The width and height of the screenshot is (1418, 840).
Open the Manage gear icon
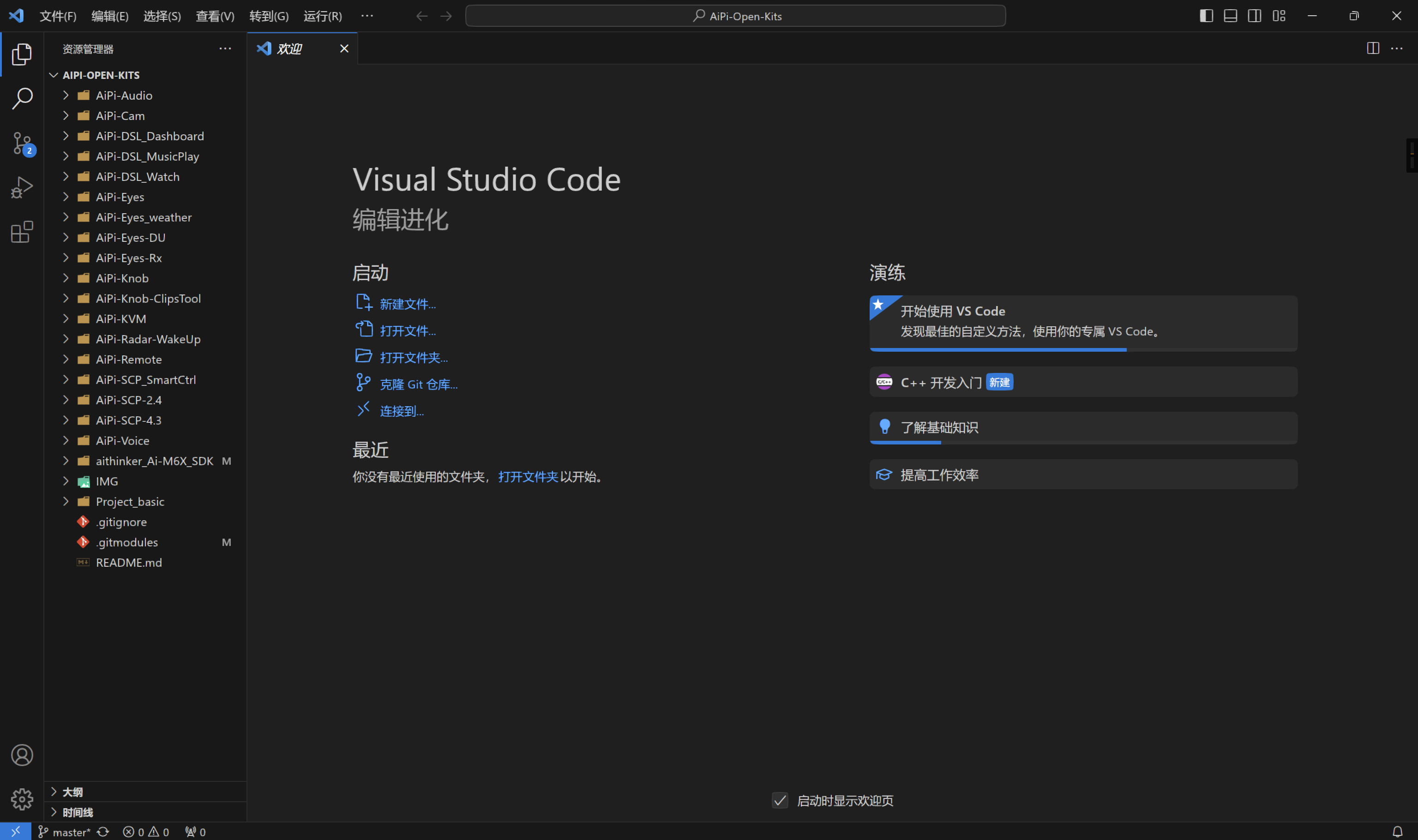point(22,799)
